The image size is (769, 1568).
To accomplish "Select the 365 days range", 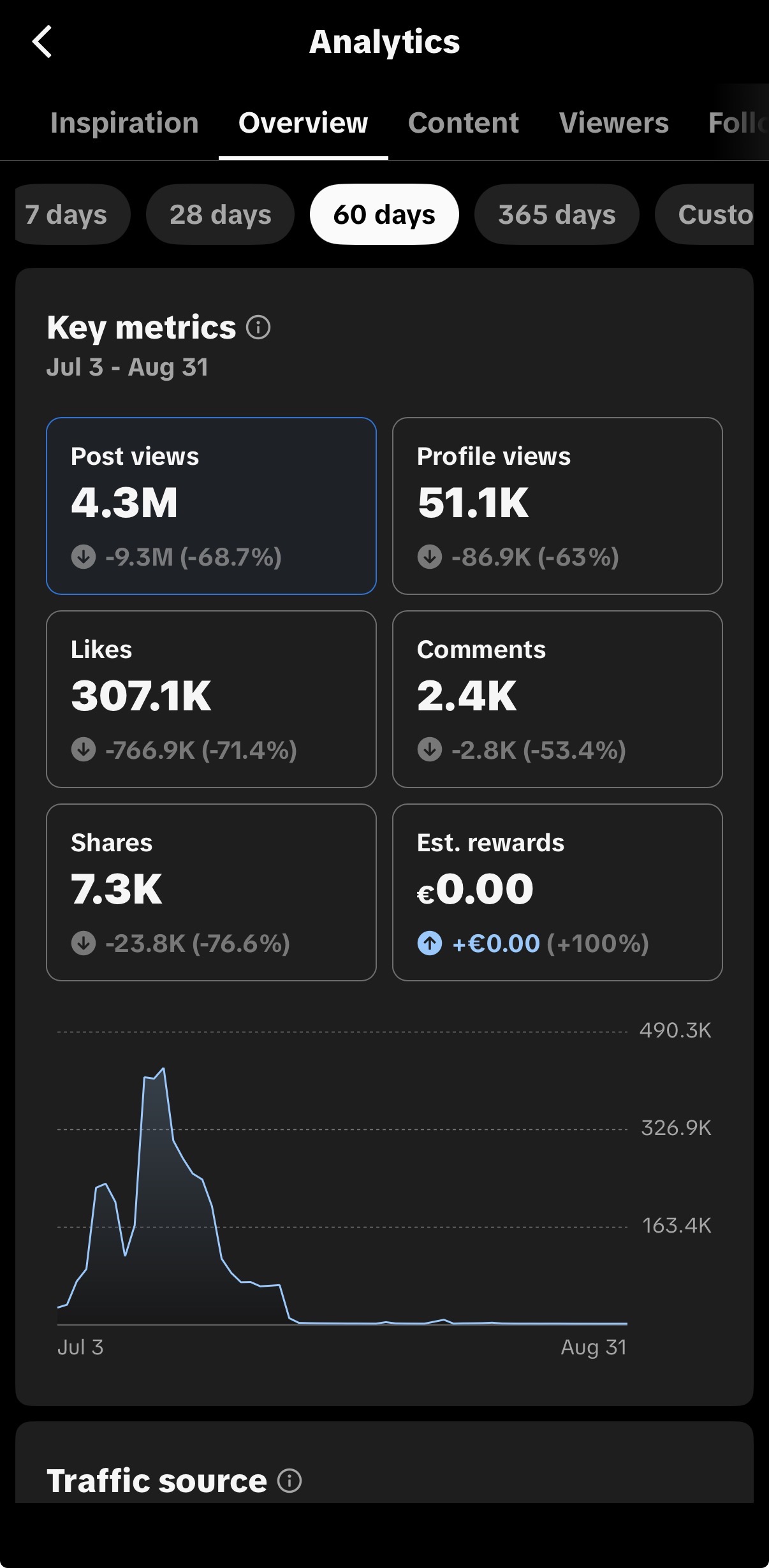I will [x=557, y=215].
